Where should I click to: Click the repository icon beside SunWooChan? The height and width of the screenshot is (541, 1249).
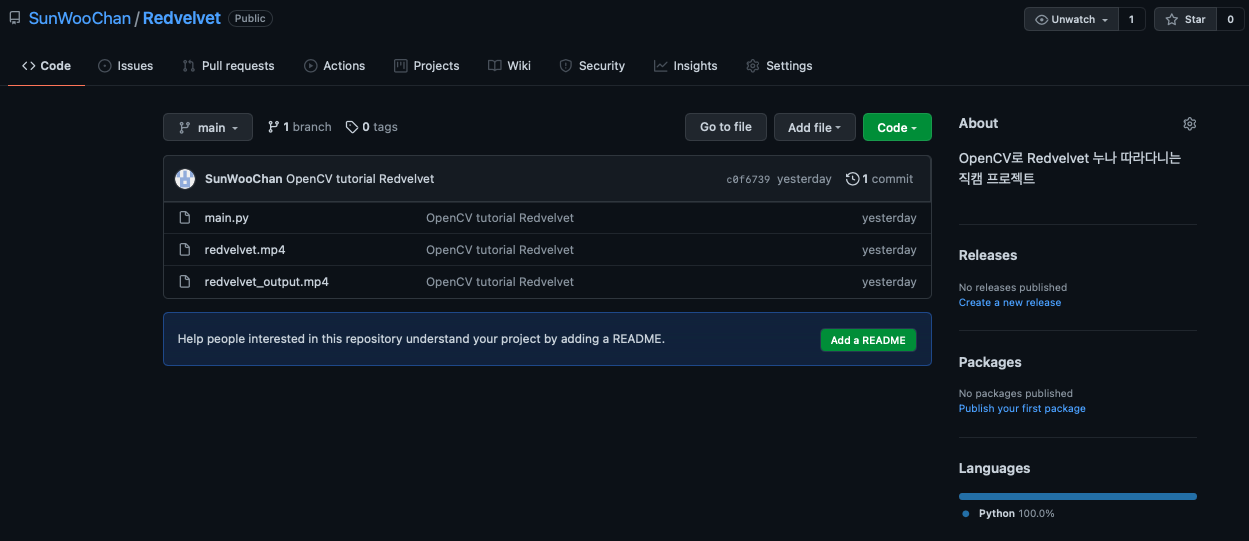click(x=15, y=19)
